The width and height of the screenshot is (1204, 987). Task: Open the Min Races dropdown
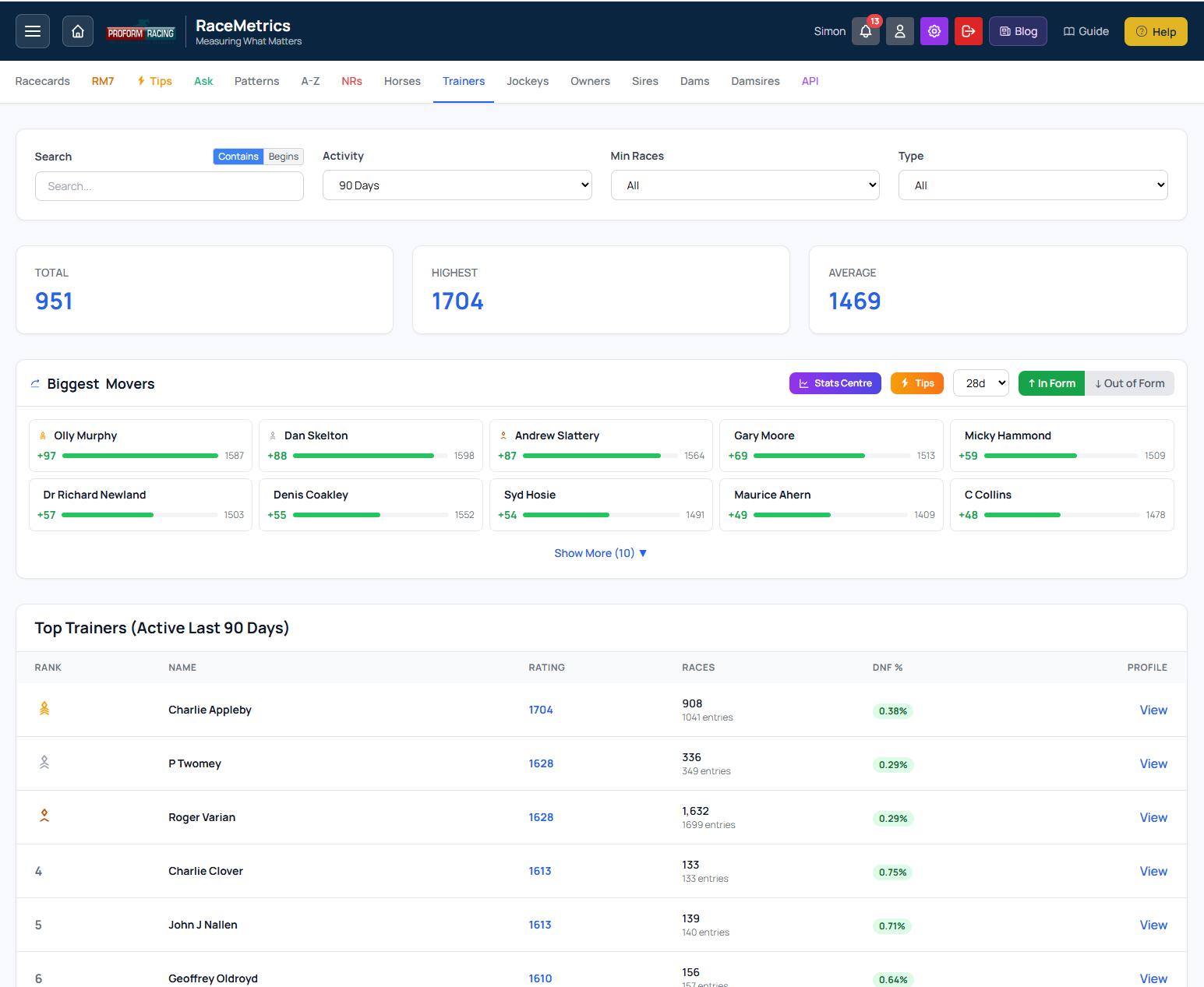(745, 185)
